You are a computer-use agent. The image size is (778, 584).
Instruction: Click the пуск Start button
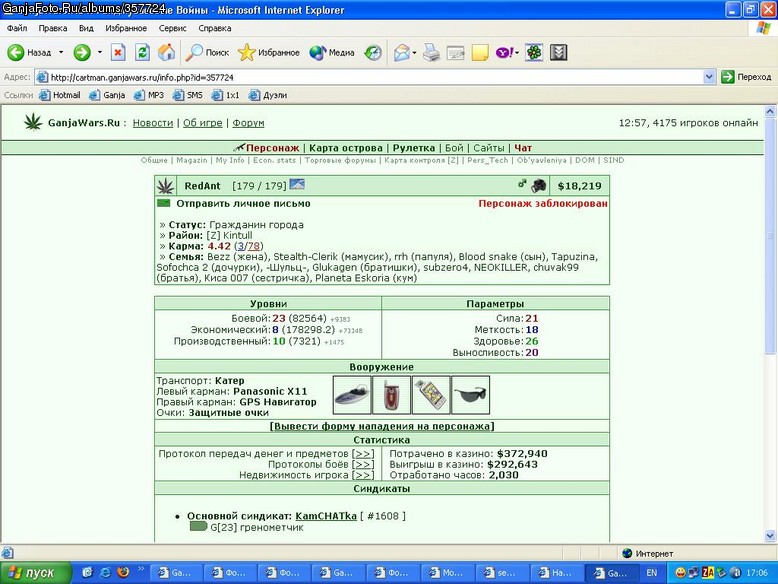pos(35,573)
